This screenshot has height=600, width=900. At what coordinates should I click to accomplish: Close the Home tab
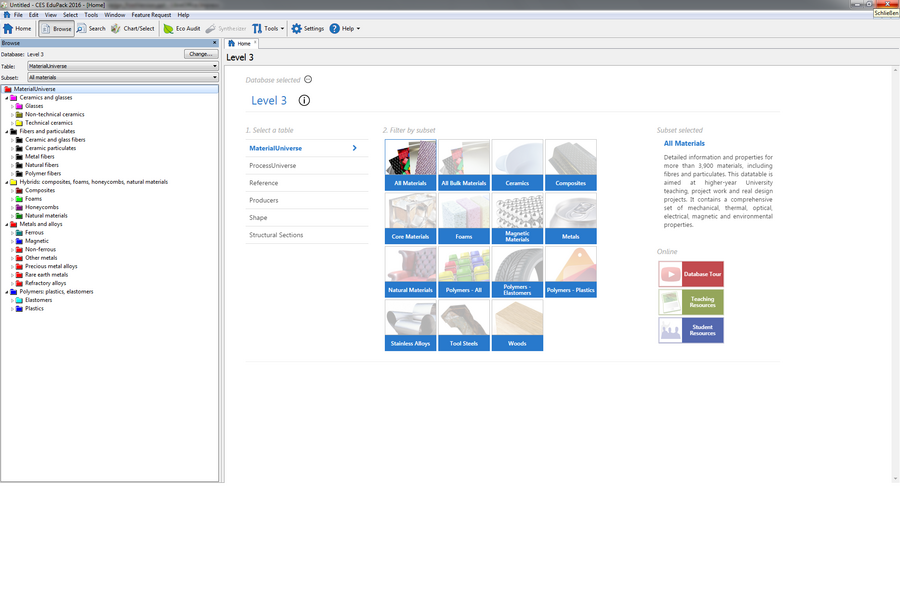tap(256, 43)
